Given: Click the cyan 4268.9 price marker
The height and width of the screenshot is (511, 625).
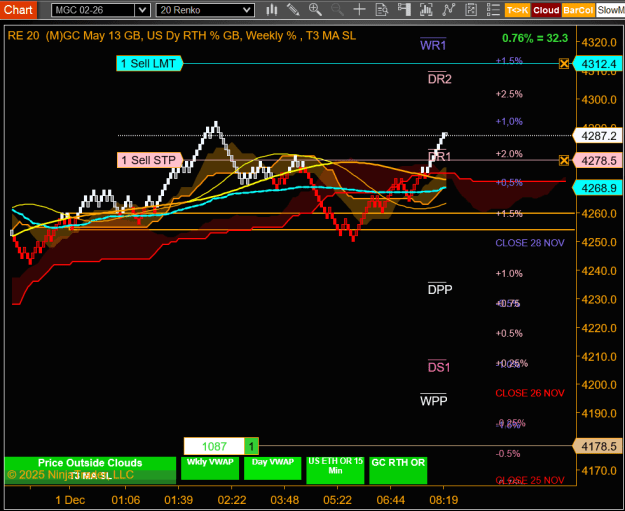Looking at the screenshot, I should click(598, 188).
